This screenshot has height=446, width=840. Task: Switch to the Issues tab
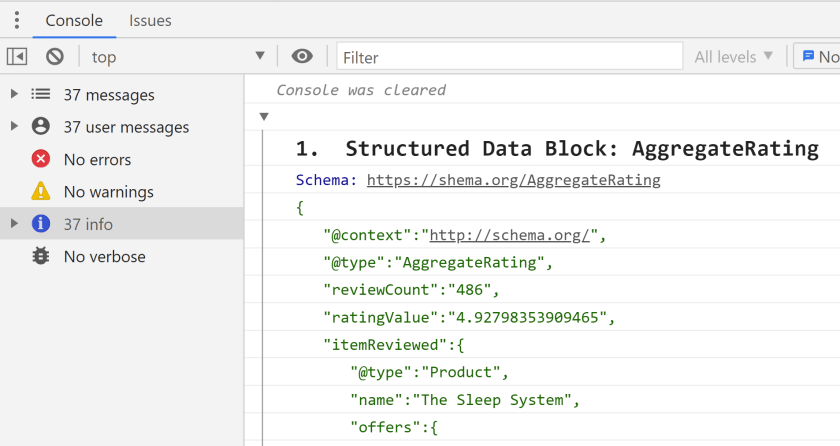pyautogui.click(x=150, y=20)
